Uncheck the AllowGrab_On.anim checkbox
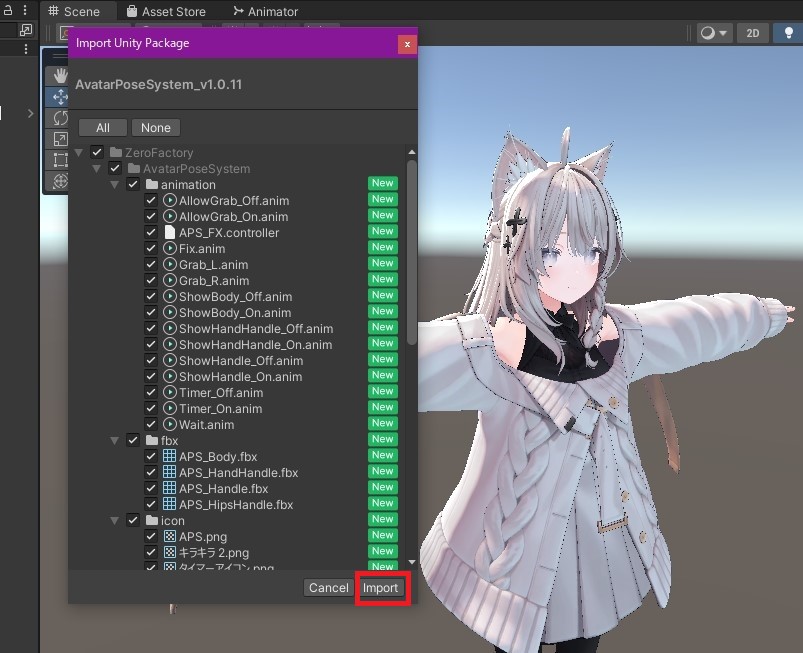This screenshot has width=803, height=653. click(151, 216)
